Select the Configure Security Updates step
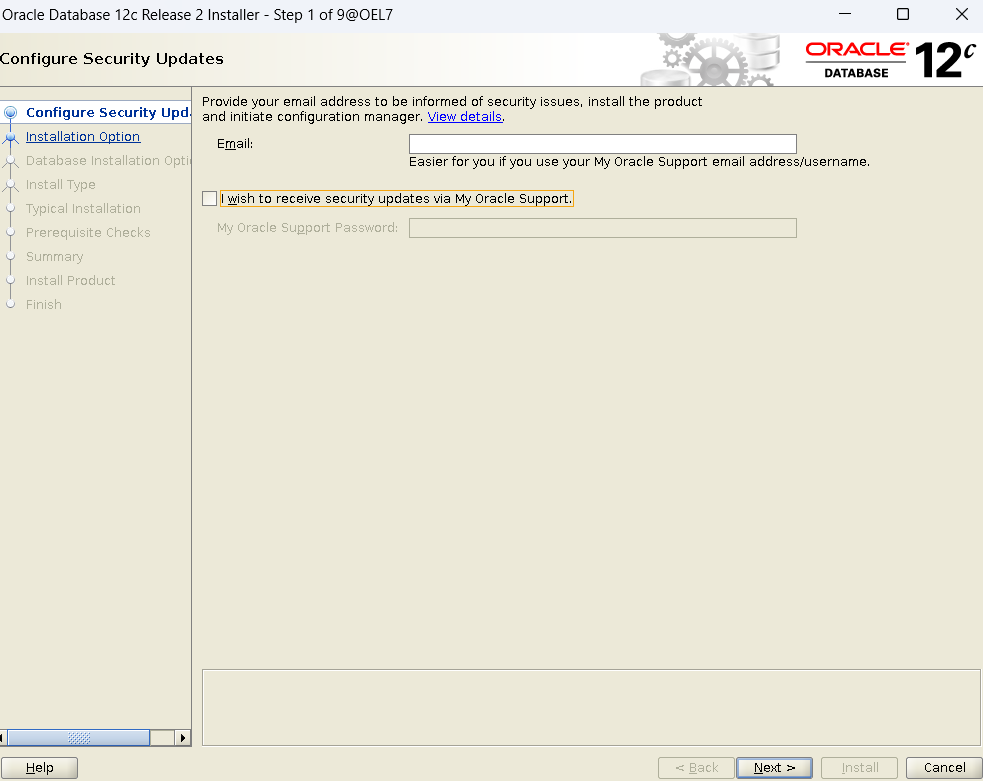Image resolution: width=983 pixels, height=781 pixels. click(x=108, y=112)
